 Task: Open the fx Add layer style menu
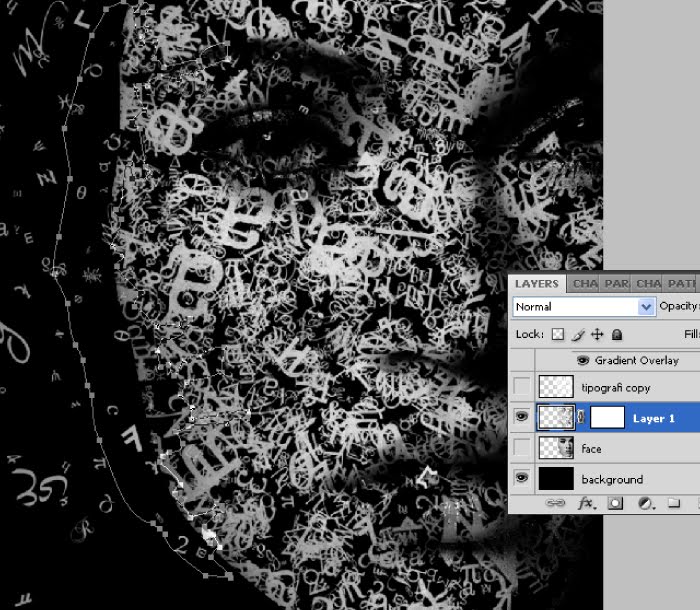click(585, 503)
